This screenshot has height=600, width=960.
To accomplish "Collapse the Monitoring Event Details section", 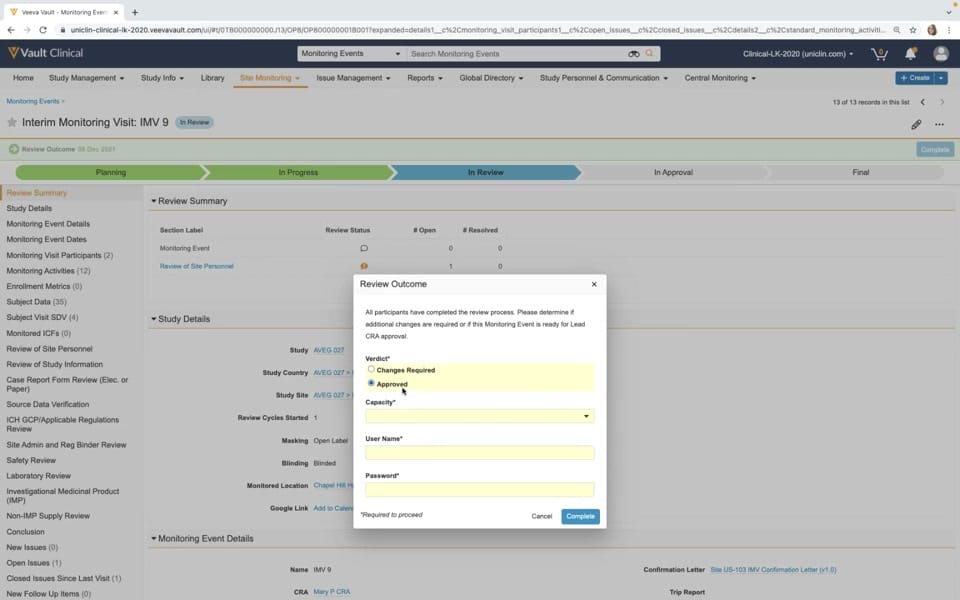I will pos(154,539).
